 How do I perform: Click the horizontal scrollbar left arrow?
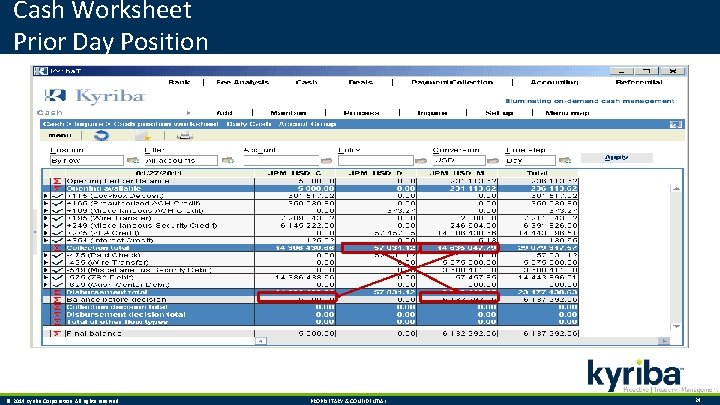tap(260, 341)
